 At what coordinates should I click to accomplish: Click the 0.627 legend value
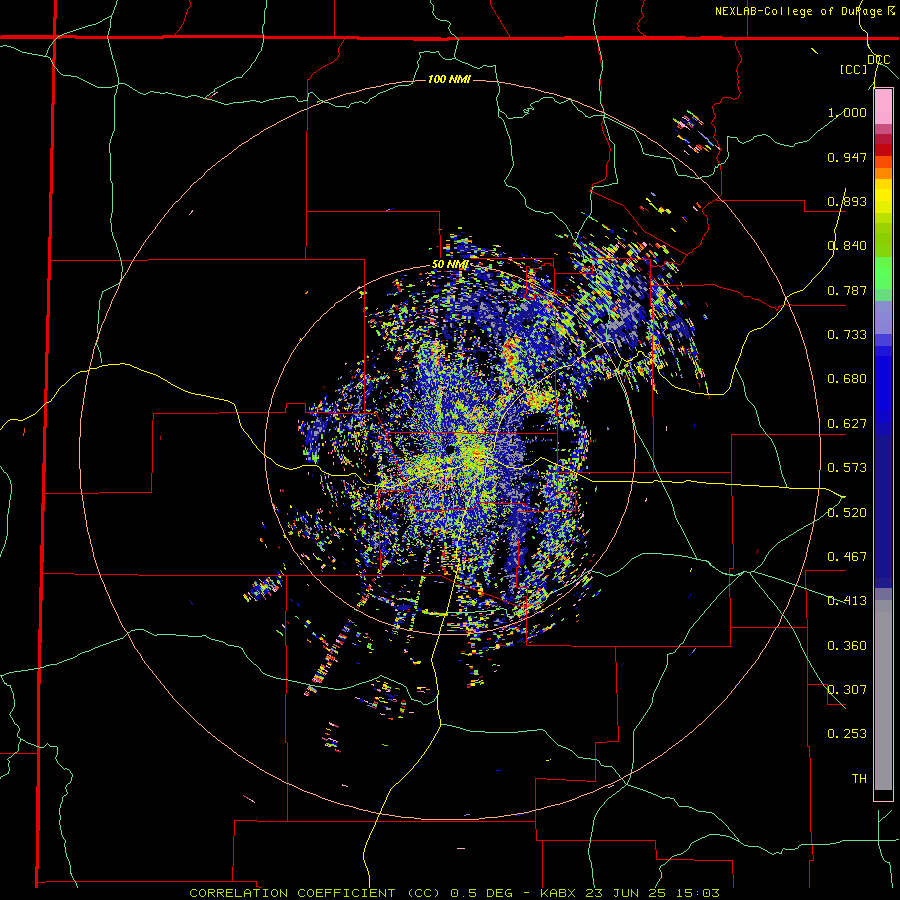coord(847,424)
